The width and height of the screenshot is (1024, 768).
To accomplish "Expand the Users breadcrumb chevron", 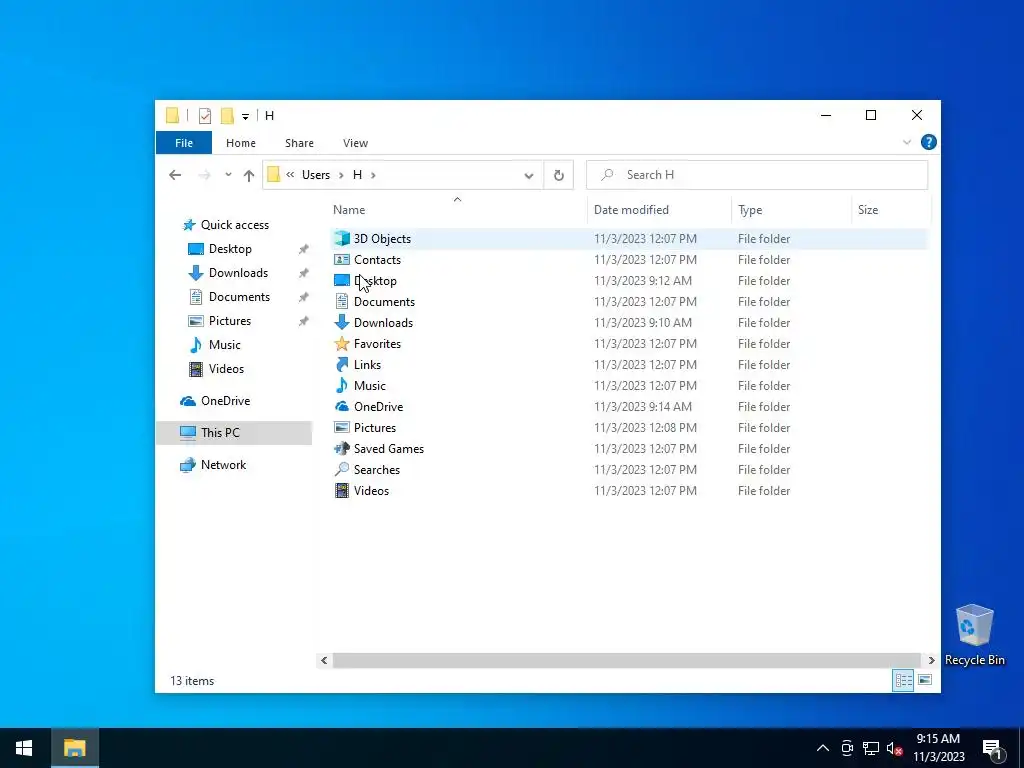I will [x=341, y=175].
